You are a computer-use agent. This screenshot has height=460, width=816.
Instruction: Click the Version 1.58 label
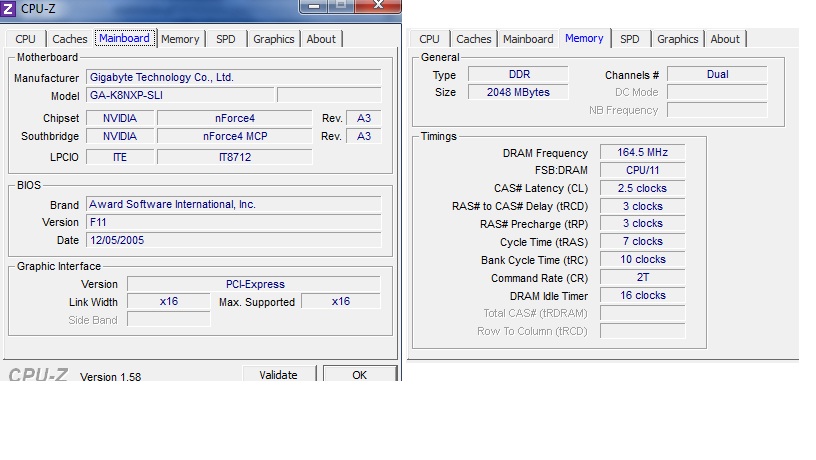pyautogui.click(x=110, y=376)
